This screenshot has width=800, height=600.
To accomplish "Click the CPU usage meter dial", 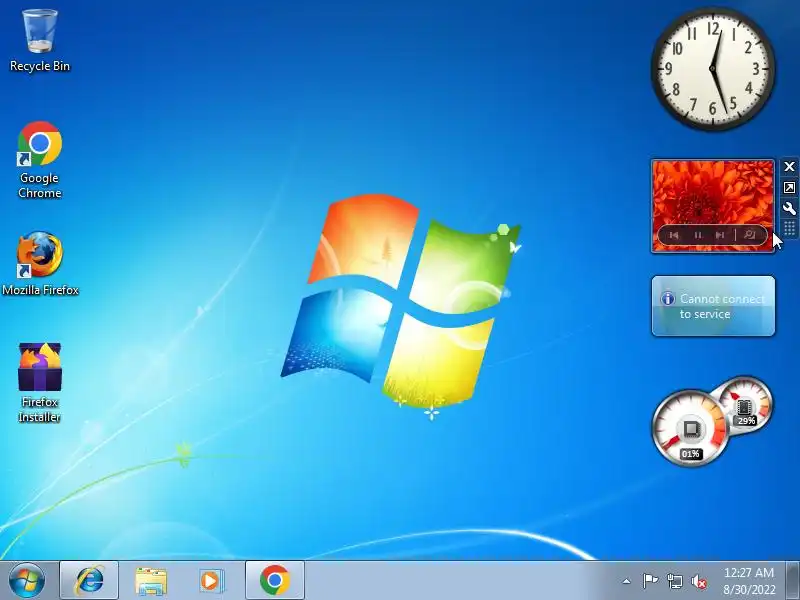I will pos(690,429).
